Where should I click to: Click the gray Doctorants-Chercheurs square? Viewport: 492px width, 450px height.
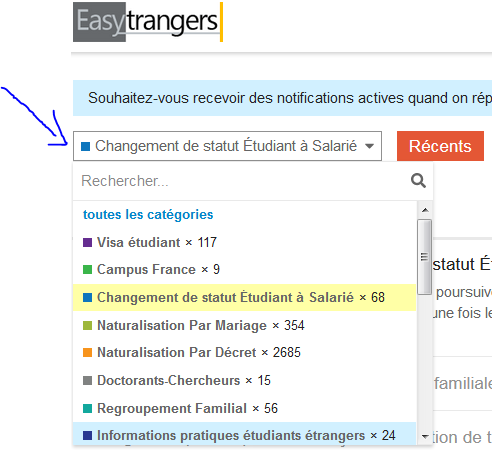(x=87, y=380)
